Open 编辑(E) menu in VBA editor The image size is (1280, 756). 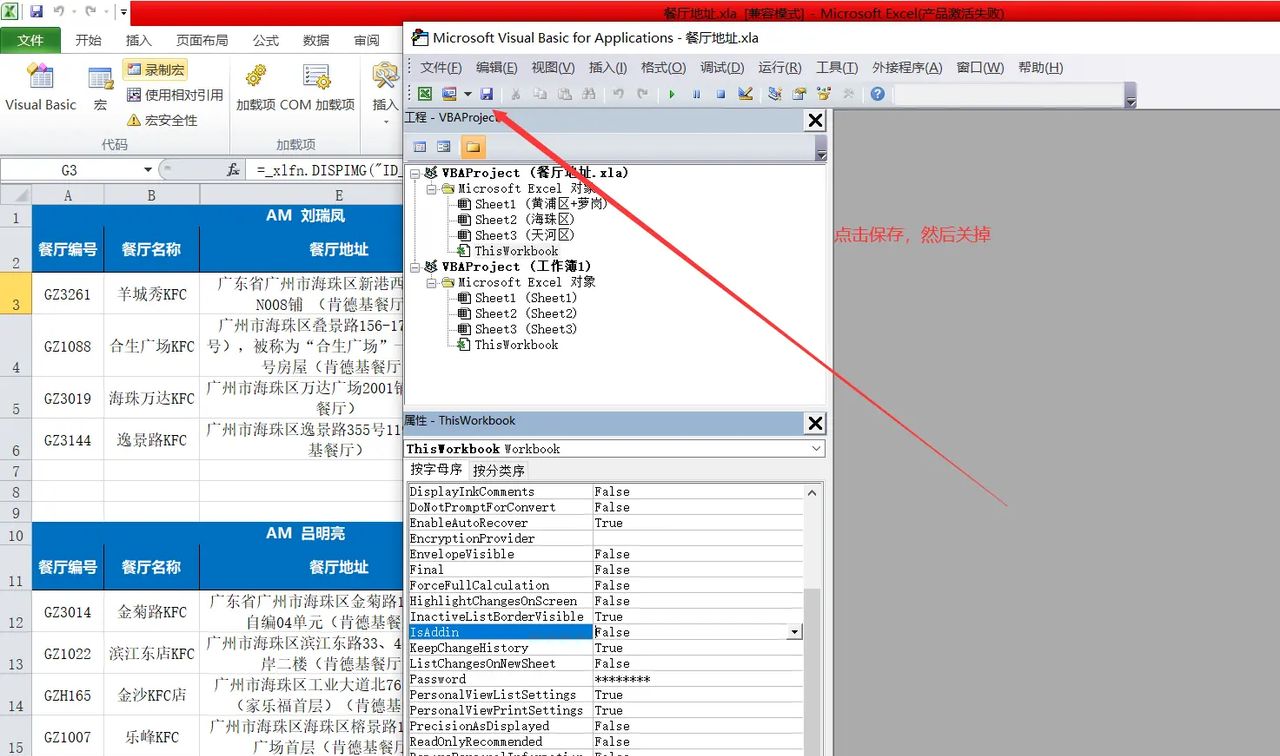(x=497, y=68)
